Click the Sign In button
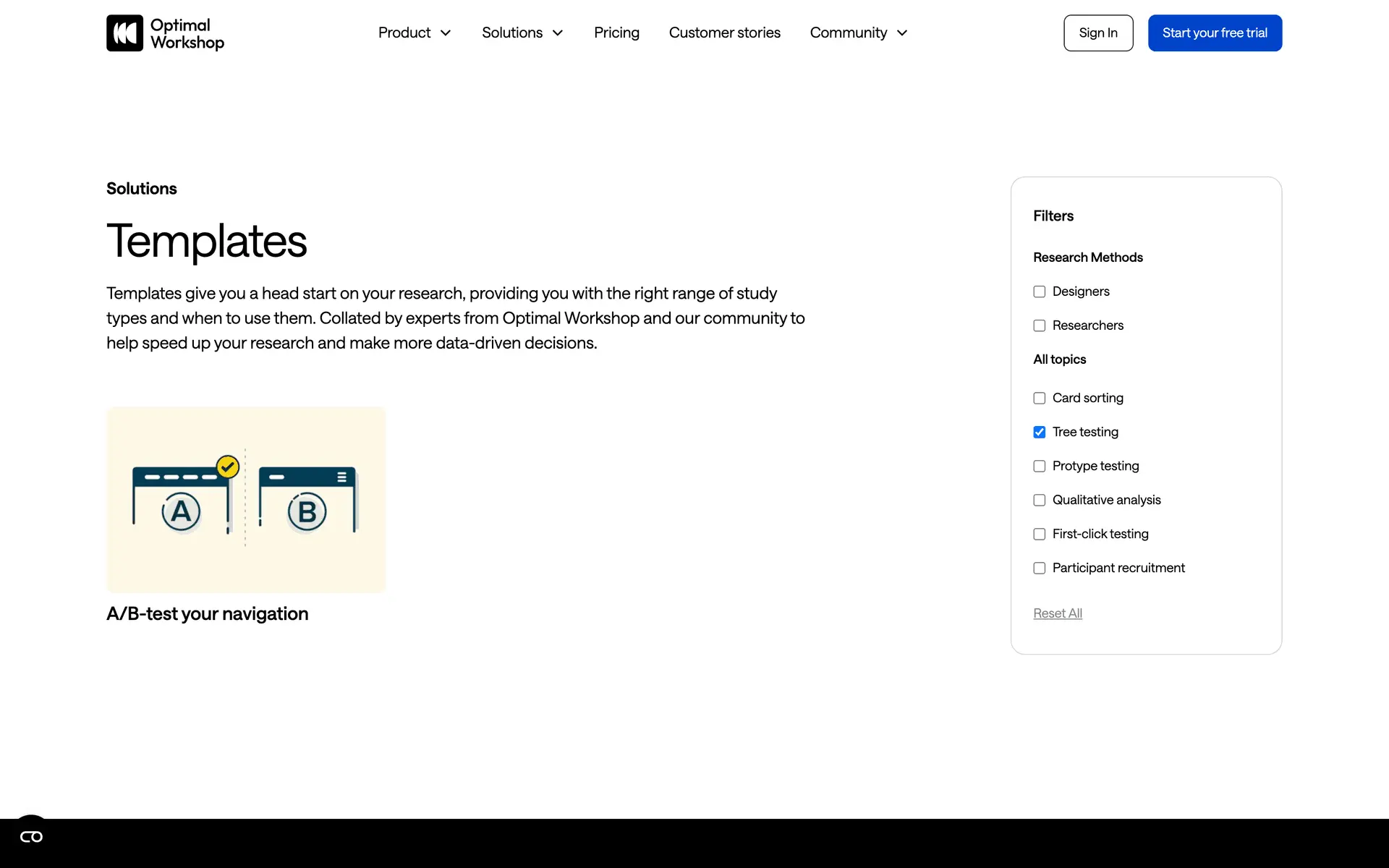This screenshot has height=868, width=1389. pyautogui.click(x=1097, y=33)
